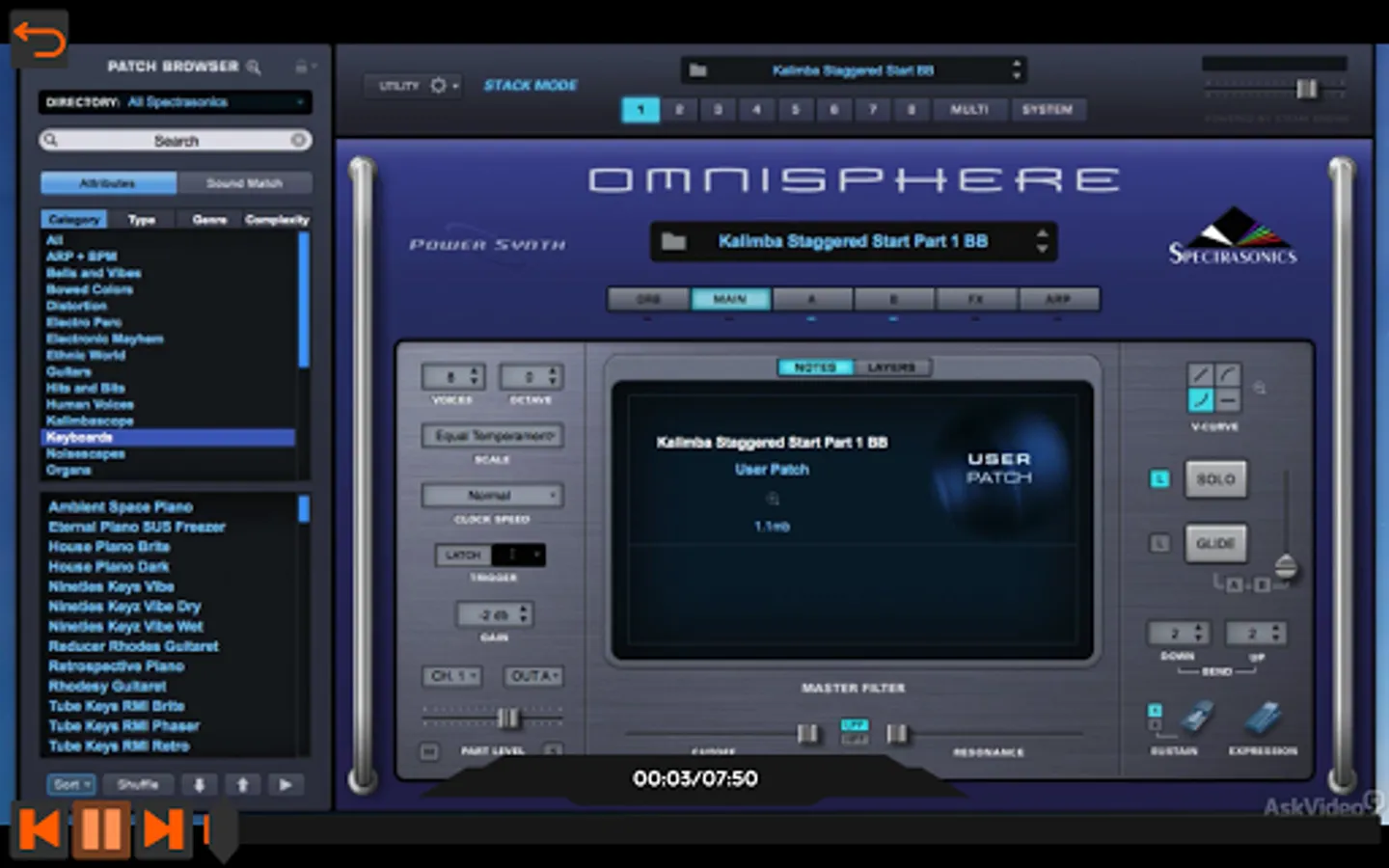1389x868 pixels.
Task: Click the folder icon beside Kalimba Staggered Start BB
Action: [x=698, y=70]
